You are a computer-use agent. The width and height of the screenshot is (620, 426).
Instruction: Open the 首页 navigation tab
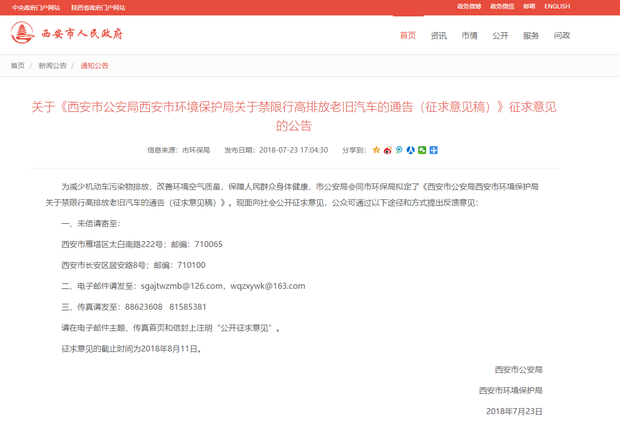(407, 36)
